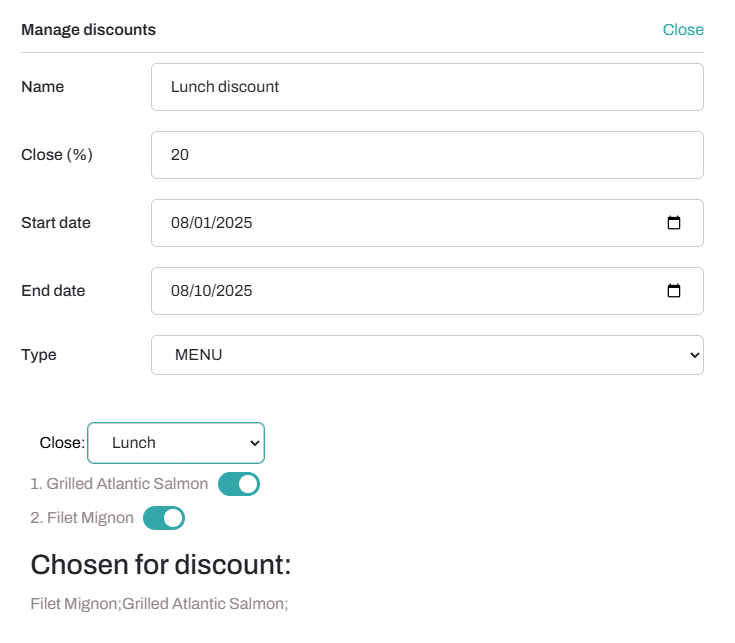Click the 'Name' label
Image resolution: width=735 pixels, height=643 pixels.
(43, 87)
